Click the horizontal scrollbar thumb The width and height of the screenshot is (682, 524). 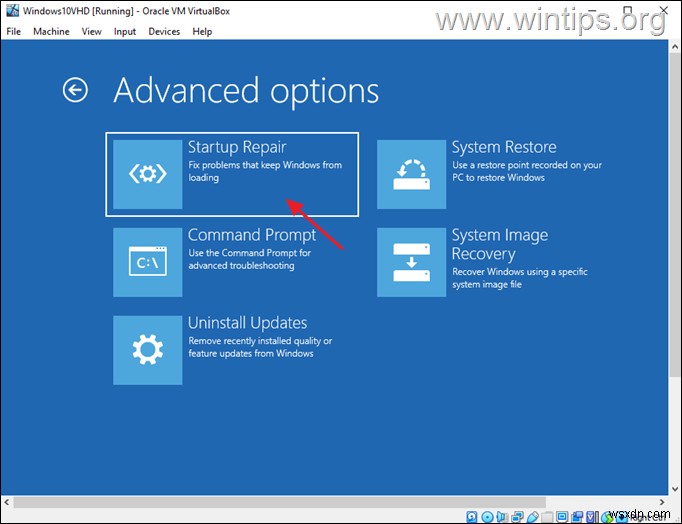tap(280, 502)
